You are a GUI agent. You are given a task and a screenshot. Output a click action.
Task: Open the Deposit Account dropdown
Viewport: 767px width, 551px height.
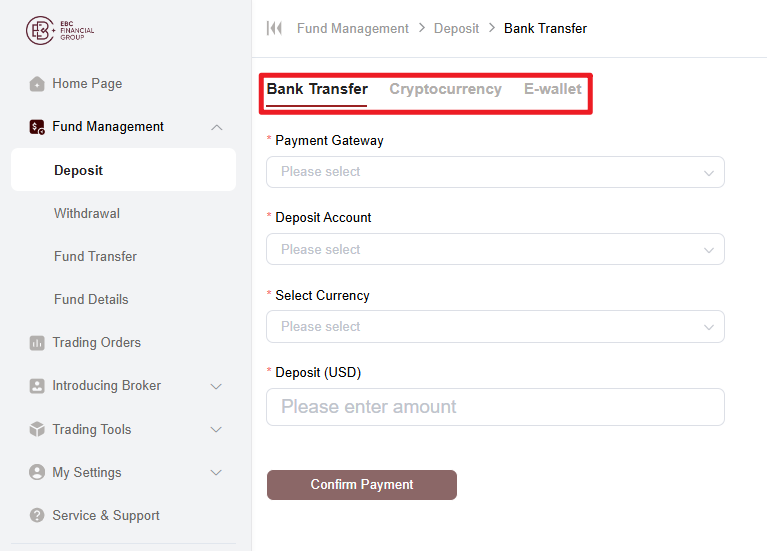tap(495, 249)
